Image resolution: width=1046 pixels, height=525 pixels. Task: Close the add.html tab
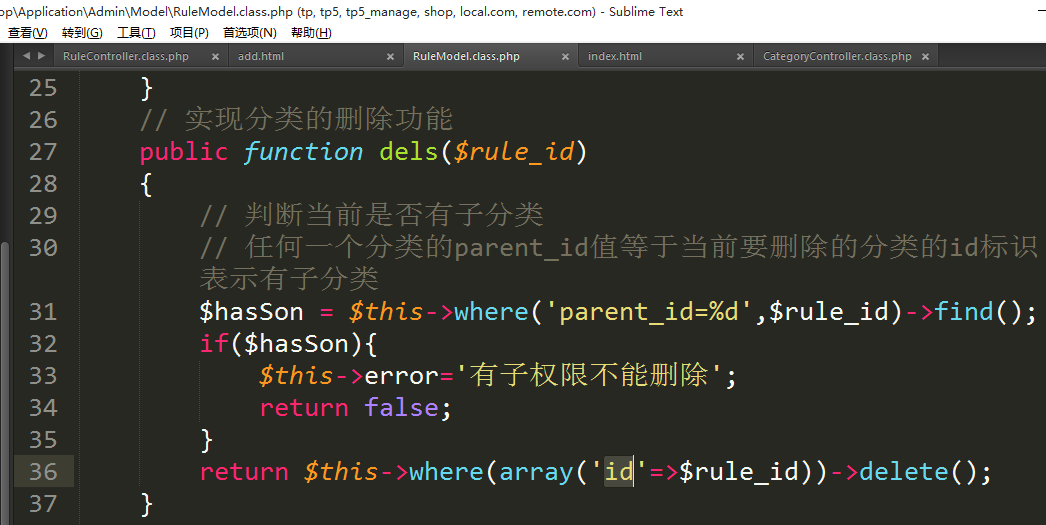390,57
